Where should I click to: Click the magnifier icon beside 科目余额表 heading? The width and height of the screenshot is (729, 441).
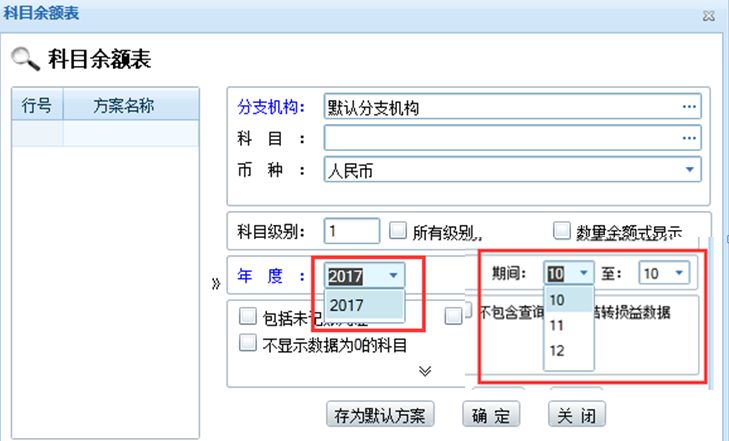point(24,57)
